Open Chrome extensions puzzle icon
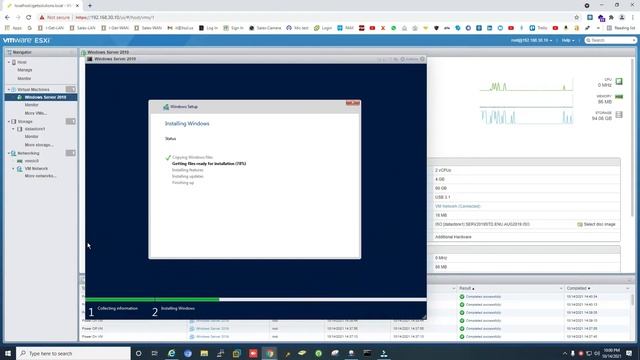 [x=611, y=18]
